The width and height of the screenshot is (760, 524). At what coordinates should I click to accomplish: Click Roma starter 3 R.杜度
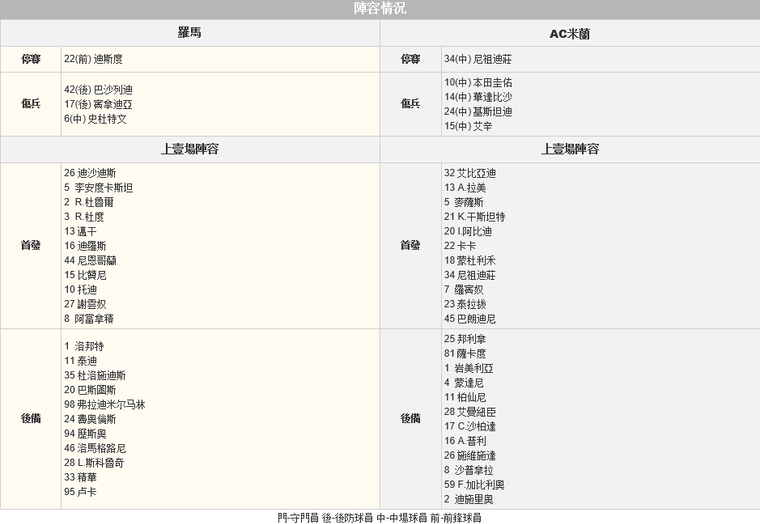point(84,217)
